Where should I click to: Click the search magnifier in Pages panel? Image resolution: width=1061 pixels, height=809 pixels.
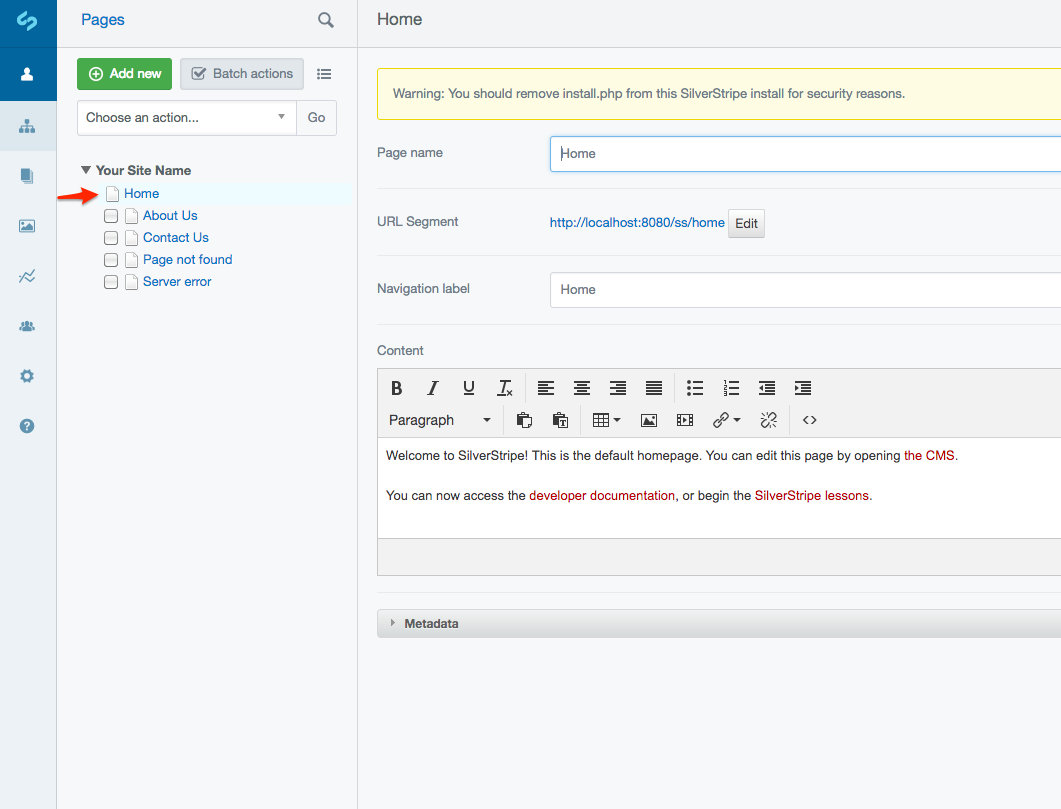(325, 20)
